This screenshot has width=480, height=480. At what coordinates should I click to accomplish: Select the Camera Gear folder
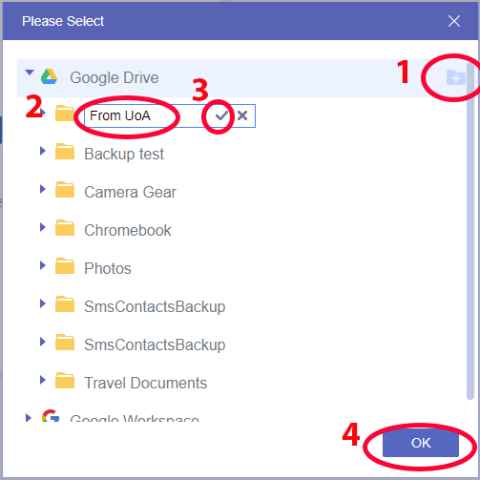[130, 192]
